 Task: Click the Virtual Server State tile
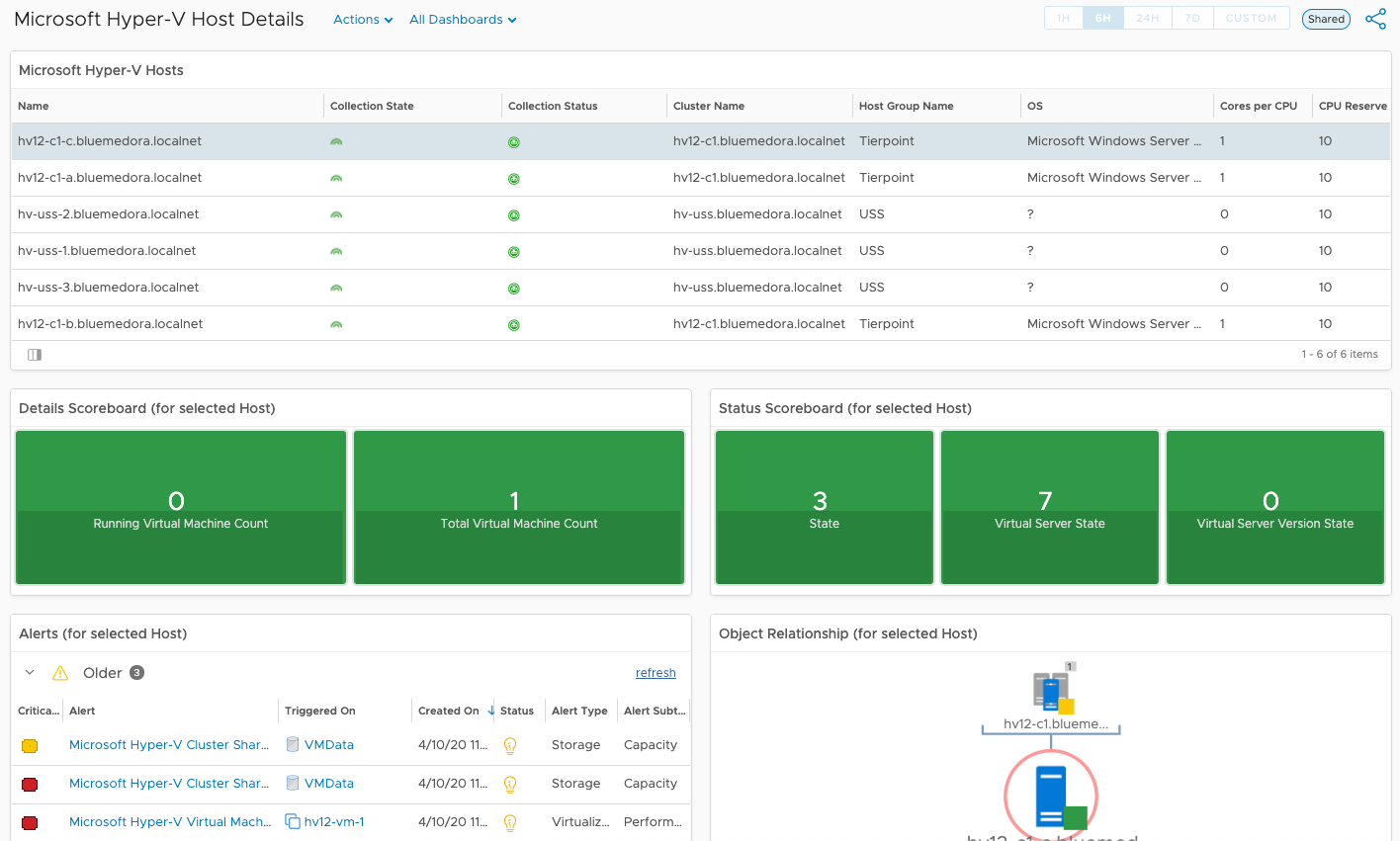(1050, 507)
